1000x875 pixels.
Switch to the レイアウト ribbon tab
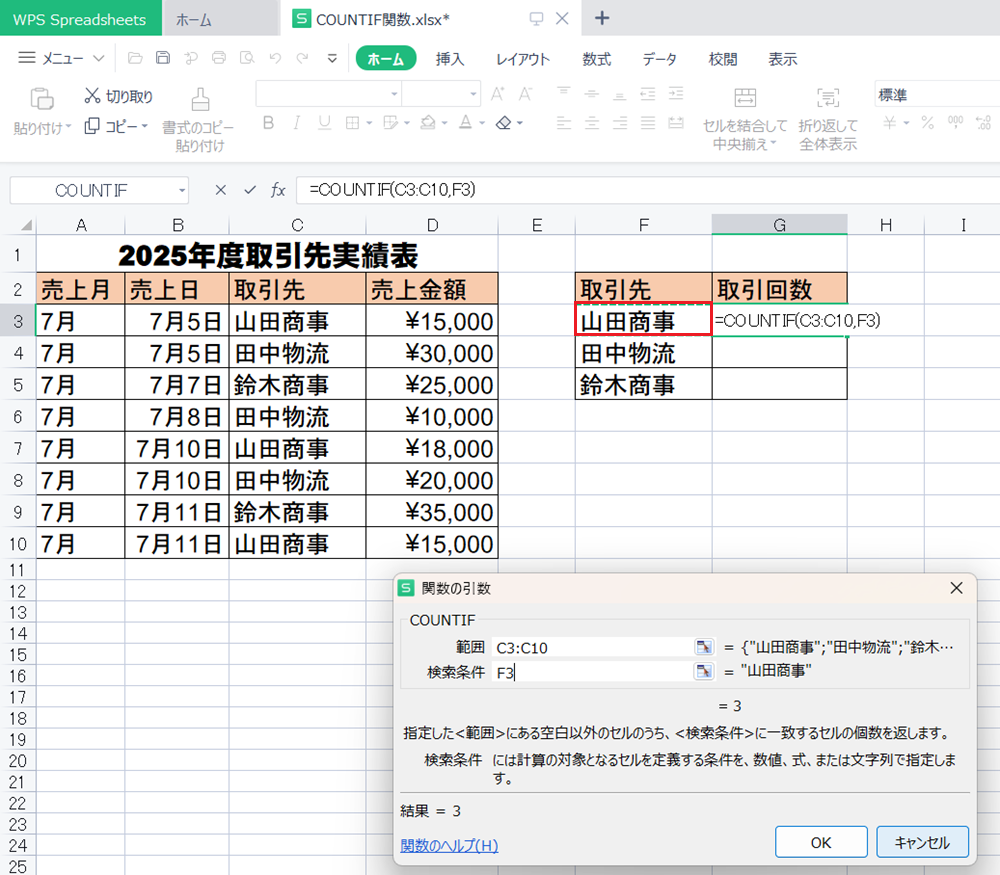coord(523,59)
